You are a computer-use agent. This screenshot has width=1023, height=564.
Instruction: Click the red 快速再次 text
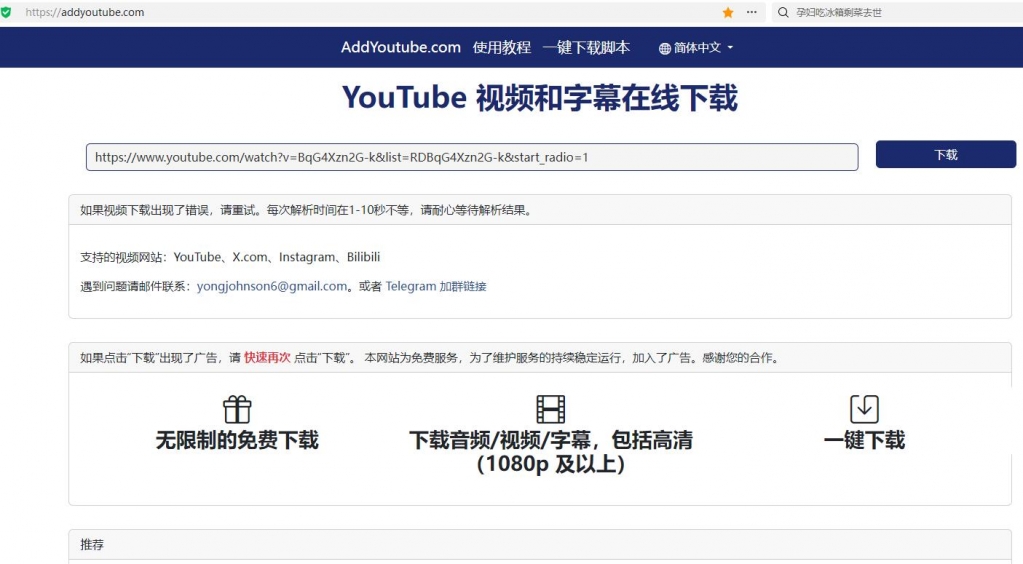267,358
